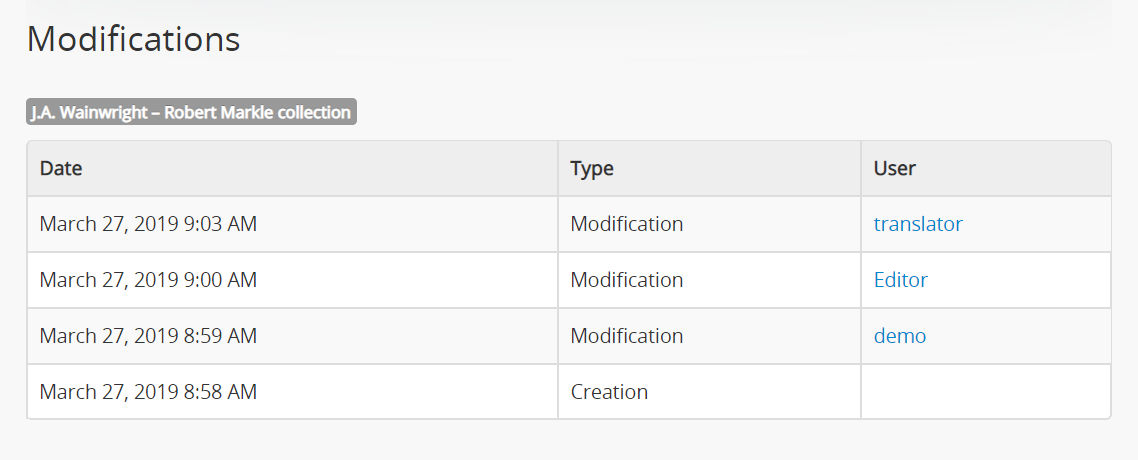Open the demo user link

point(899,336)
